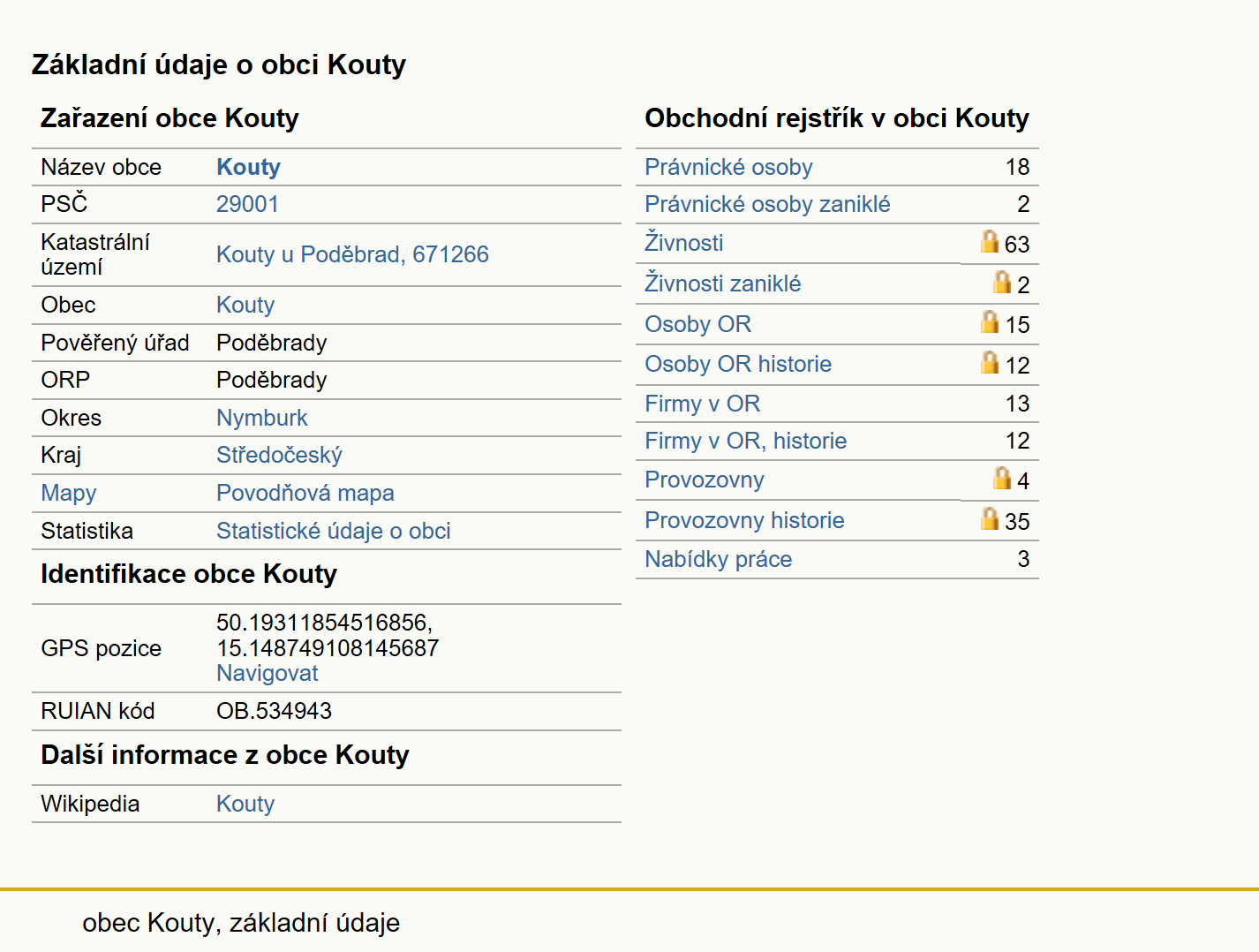Viewport: 1259px width, 952px height.
Task: Open Právnické osoby zaniklé listing
Action: 767,204
